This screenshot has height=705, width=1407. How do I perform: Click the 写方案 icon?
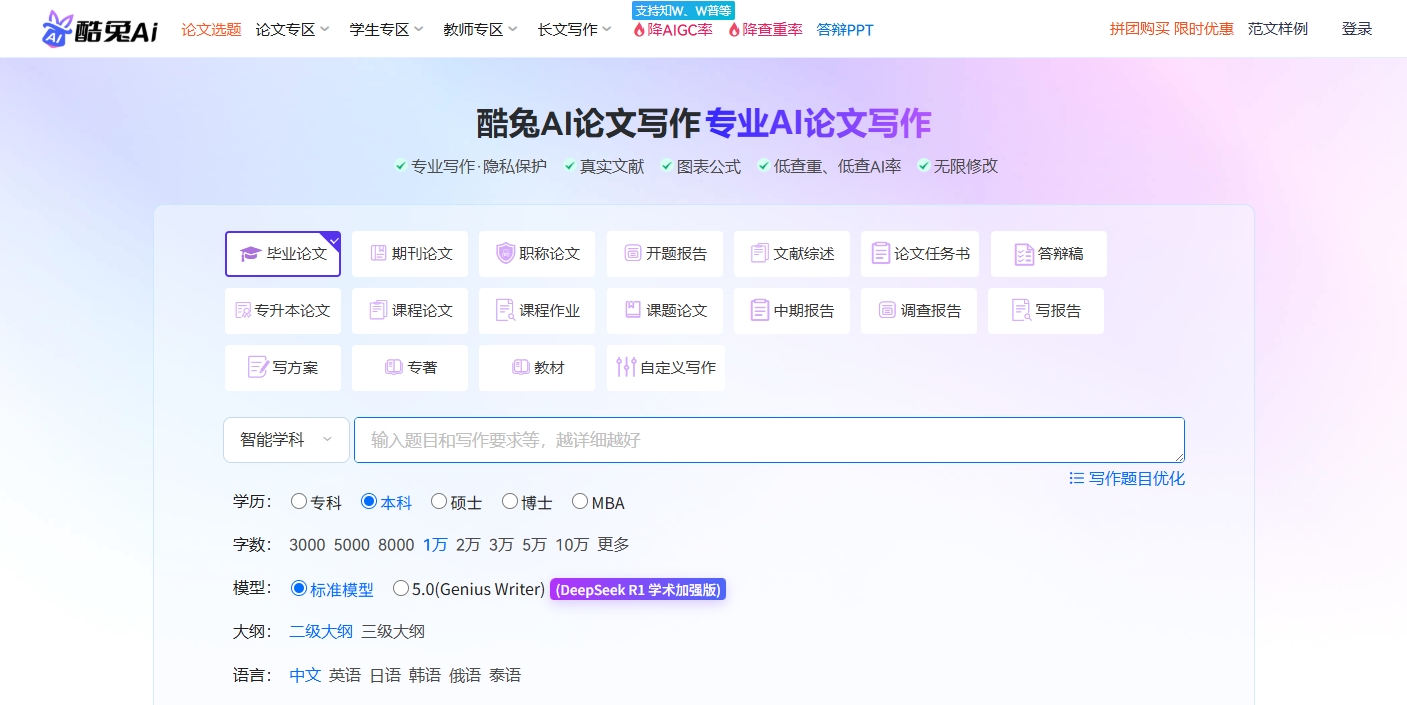coord(258,367)
